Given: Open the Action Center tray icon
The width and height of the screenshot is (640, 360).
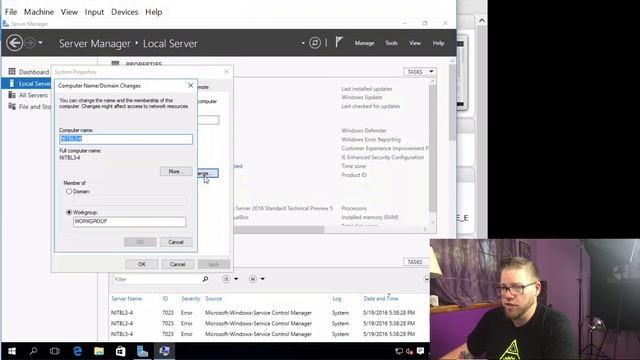Looking at the screenshot, I should click(420, 351).
